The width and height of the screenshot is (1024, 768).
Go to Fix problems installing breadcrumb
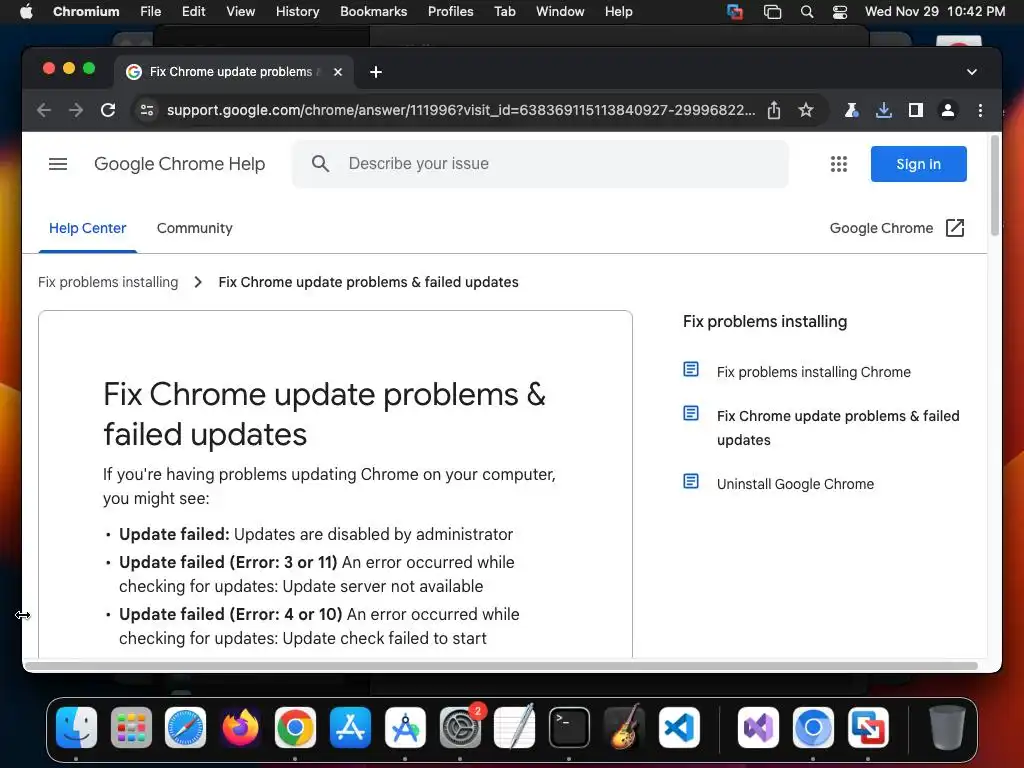(108, 282)
